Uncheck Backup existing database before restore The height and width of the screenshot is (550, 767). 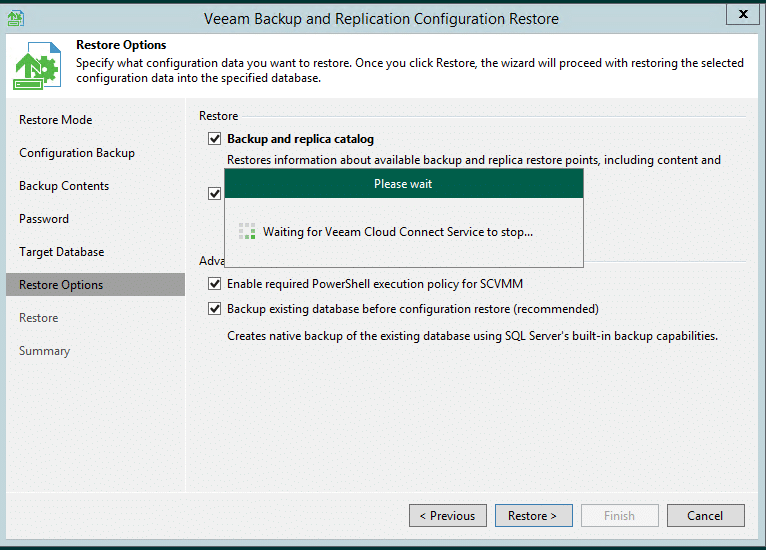point(214,309)
